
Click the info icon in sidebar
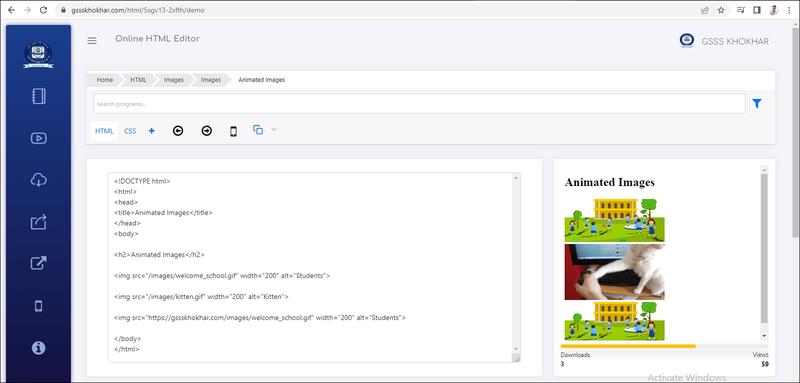point(39,348)
